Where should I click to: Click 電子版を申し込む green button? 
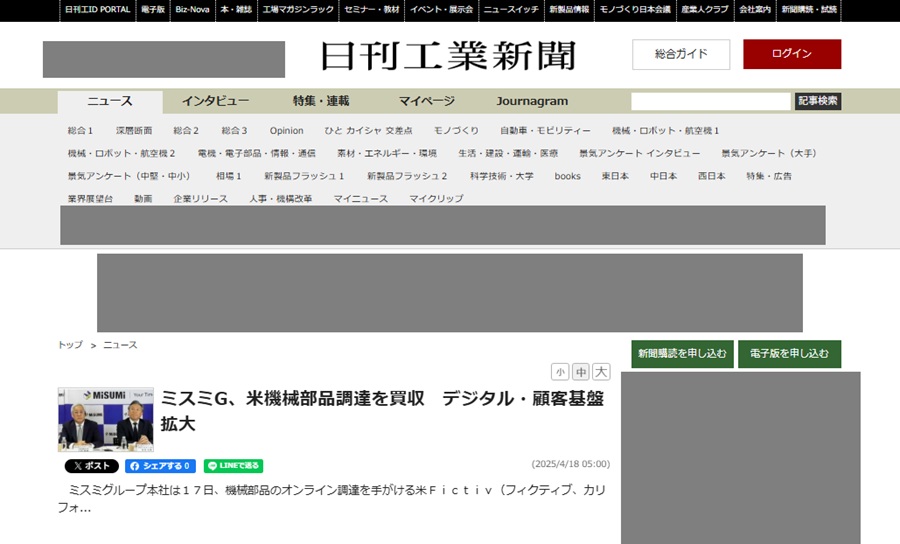(790, 354)
